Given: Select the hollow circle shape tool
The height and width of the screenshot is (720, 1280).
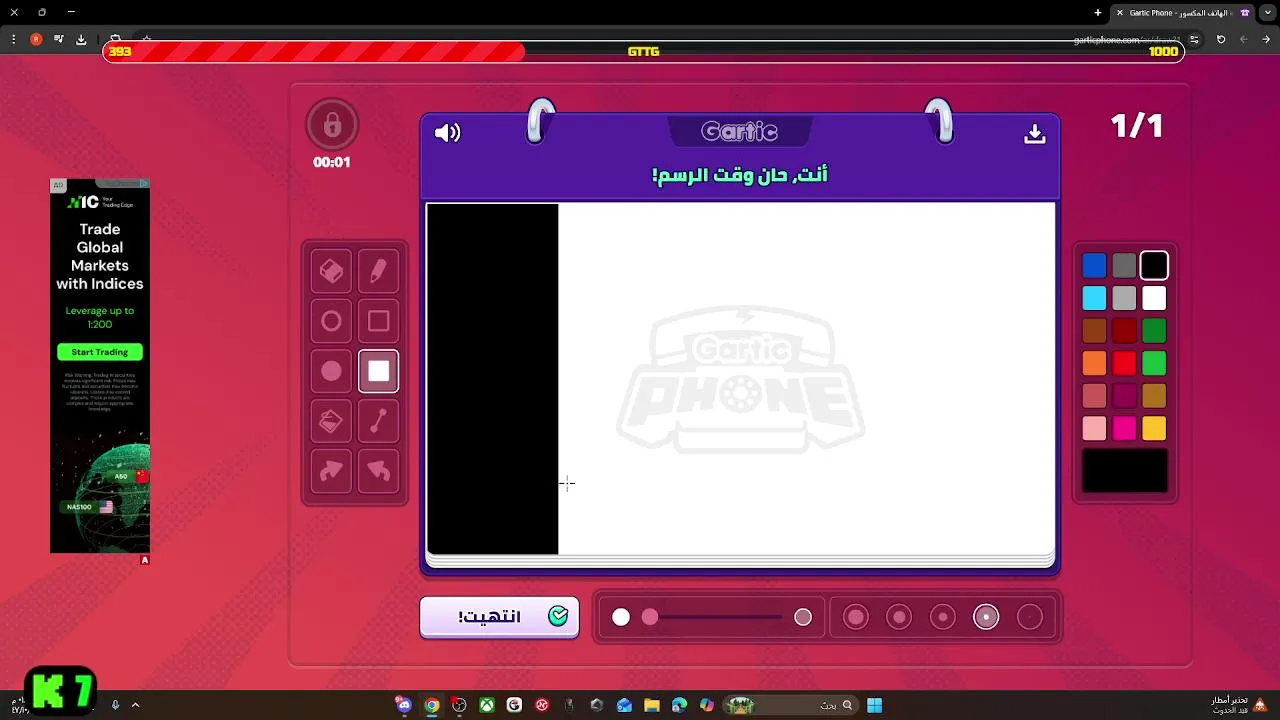Looking at the screenshot, I should point(331,321).
